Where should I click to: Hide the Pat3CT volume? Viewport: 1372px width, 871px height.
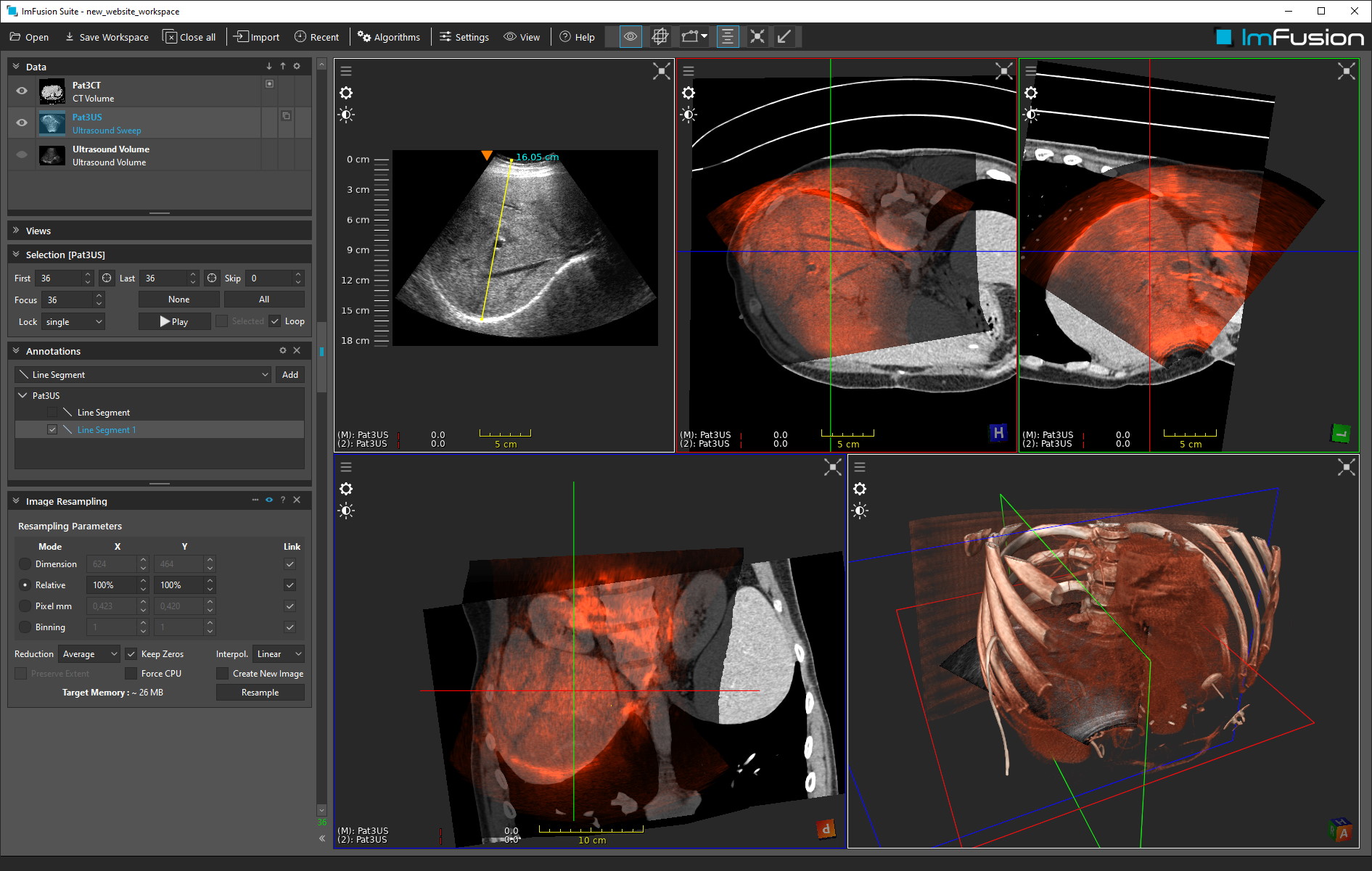pos(22,91)
